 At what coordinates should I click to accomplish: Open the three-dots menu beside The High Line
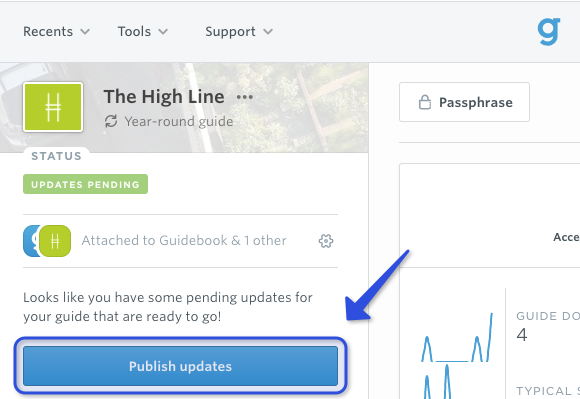click(245, 97)
